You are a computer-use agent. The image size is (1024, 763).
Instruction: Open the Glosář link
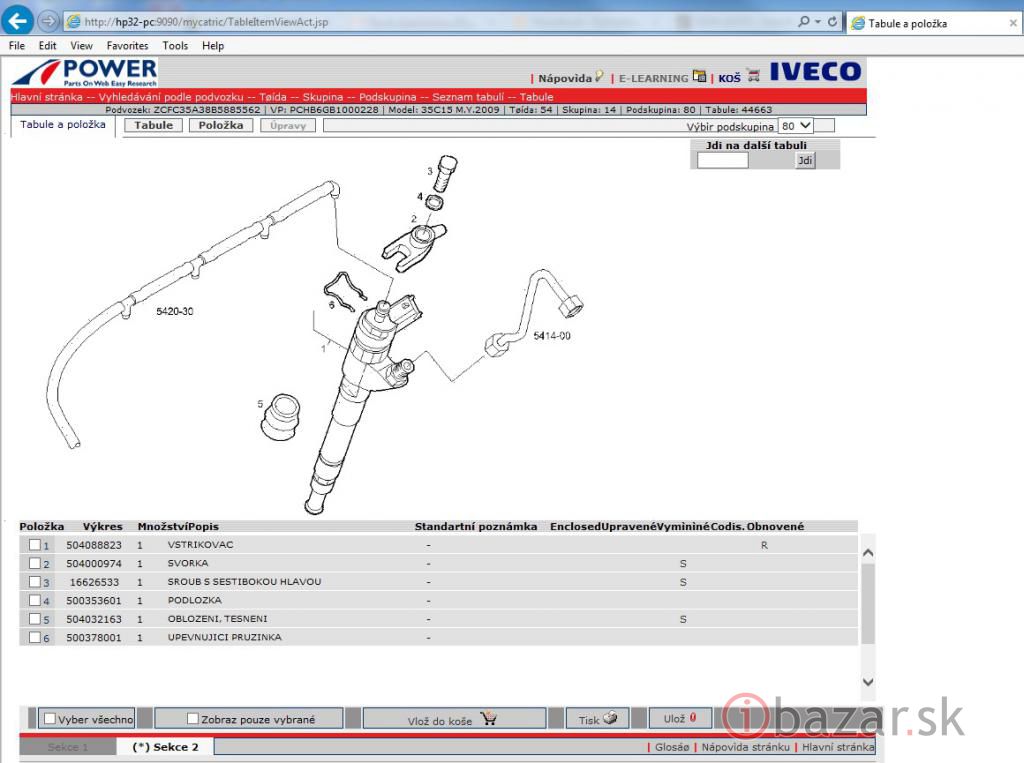click(672, 747)
